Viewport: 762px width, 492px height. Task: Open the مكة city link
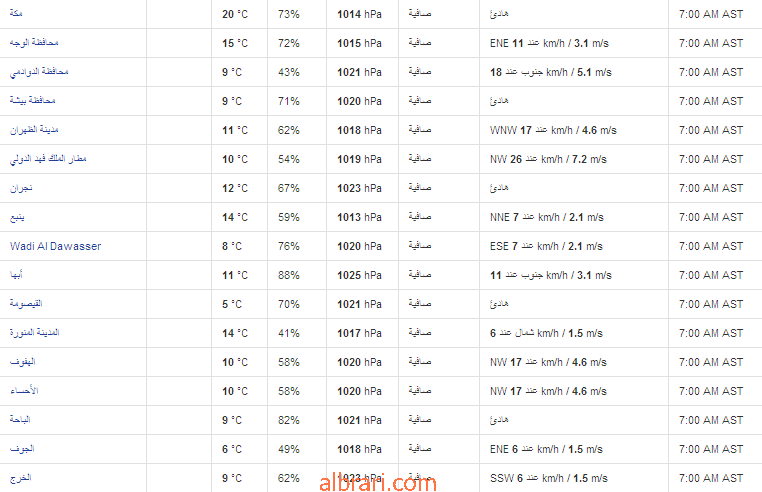click(17, 14)
